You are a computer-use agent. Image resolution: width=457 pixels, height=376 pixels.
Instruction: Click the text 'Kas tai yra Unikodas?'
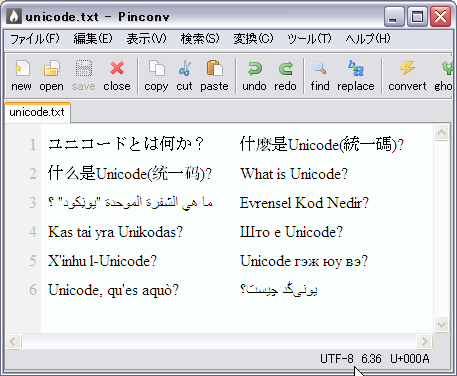(x=115, y=232)
